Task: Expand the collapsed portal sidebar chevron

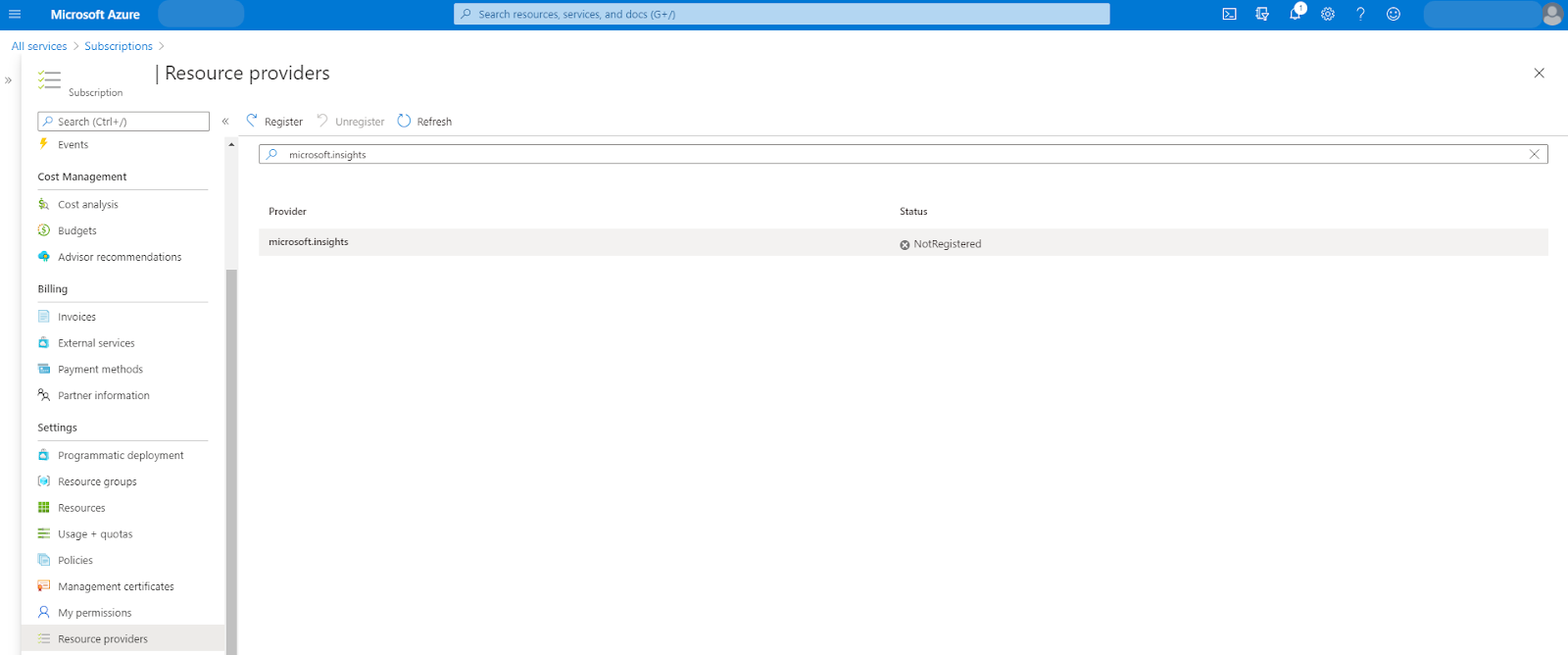Action: pos(8,80)
